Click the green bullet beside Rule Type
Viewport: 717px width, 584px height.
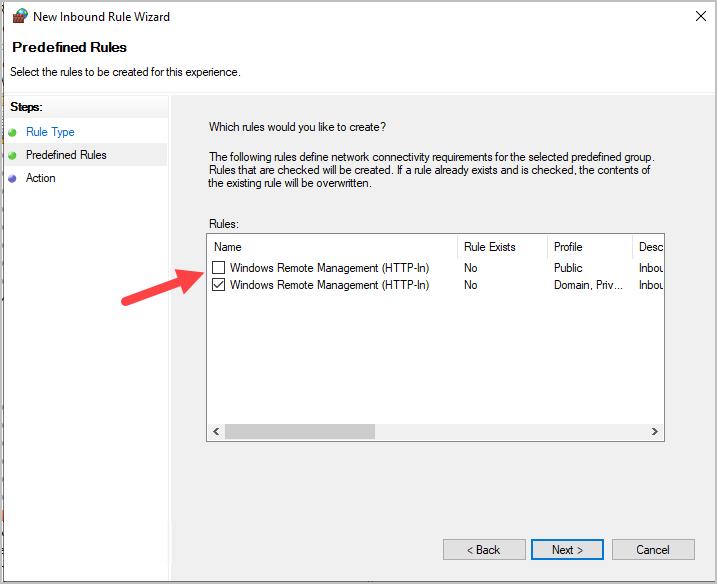tap(12, 132)
